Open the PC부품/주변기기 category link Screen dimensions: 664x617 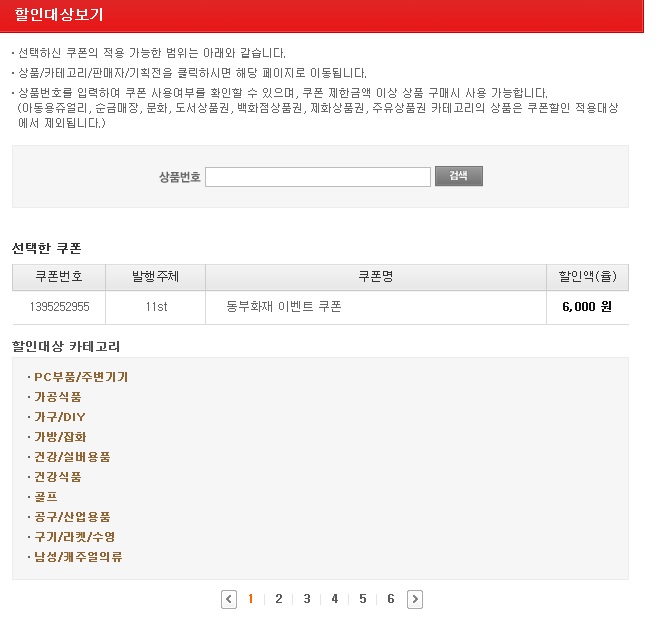80,377
